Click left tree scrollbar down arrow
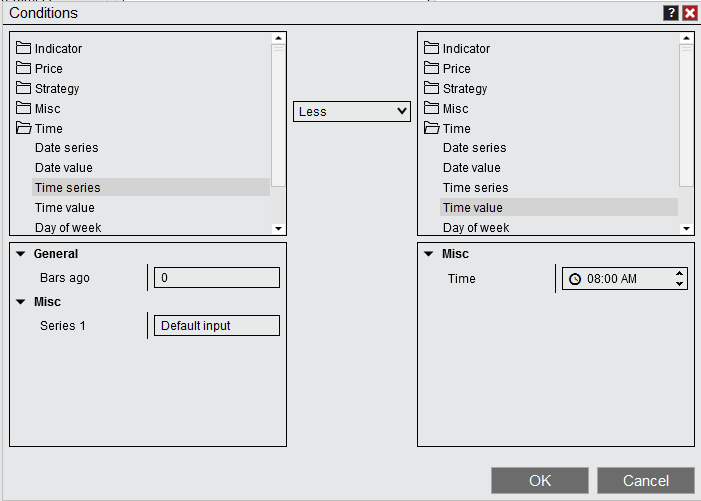Screen dimensions: 701x501 [278, 228]
